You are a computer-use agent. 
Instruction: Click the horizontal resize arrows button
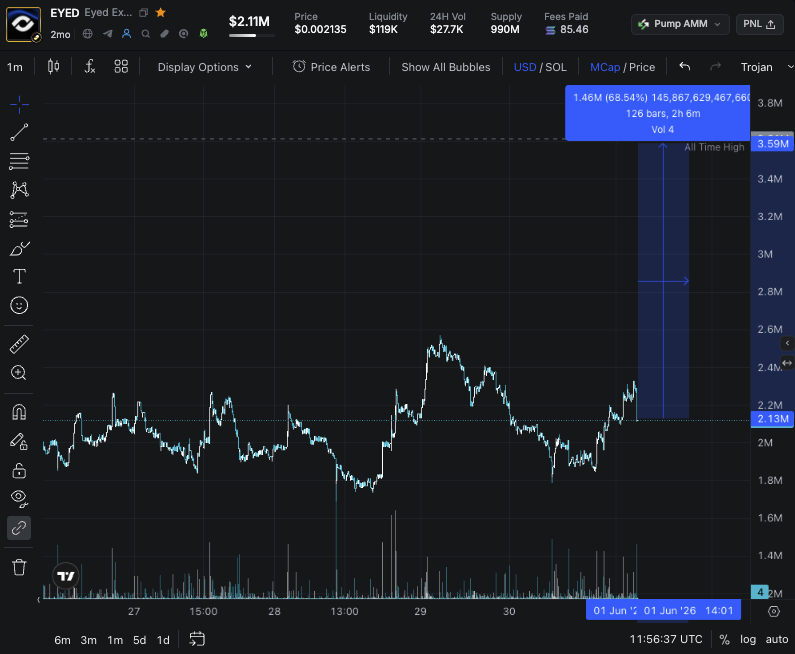click(x=787, y=362)
